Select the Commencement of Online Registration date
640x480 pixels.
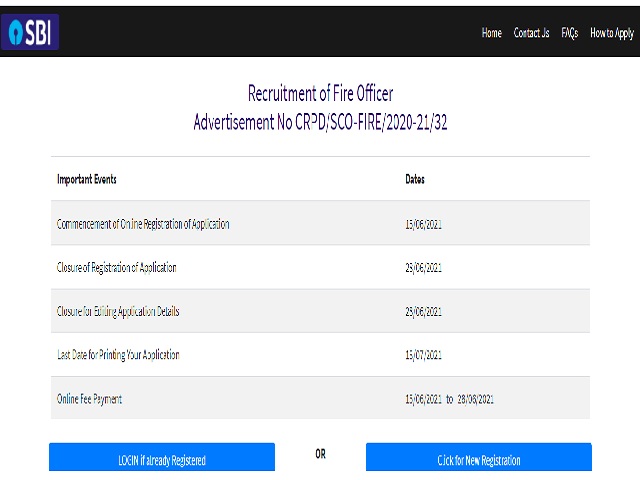tap(423, 224)
